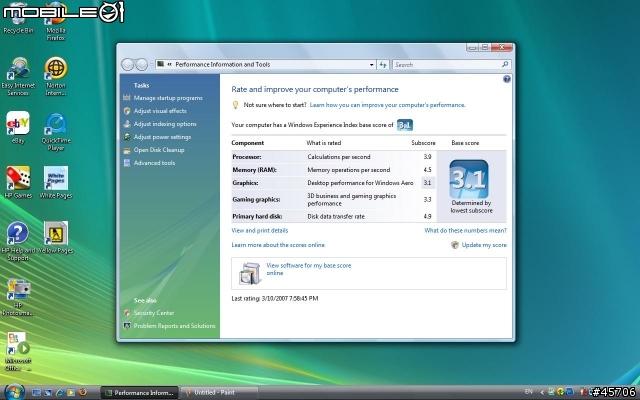Select the Memory (RAM) row label
Image resolution: width=640 pixels, height=400 pixels.
click(254, 170)
